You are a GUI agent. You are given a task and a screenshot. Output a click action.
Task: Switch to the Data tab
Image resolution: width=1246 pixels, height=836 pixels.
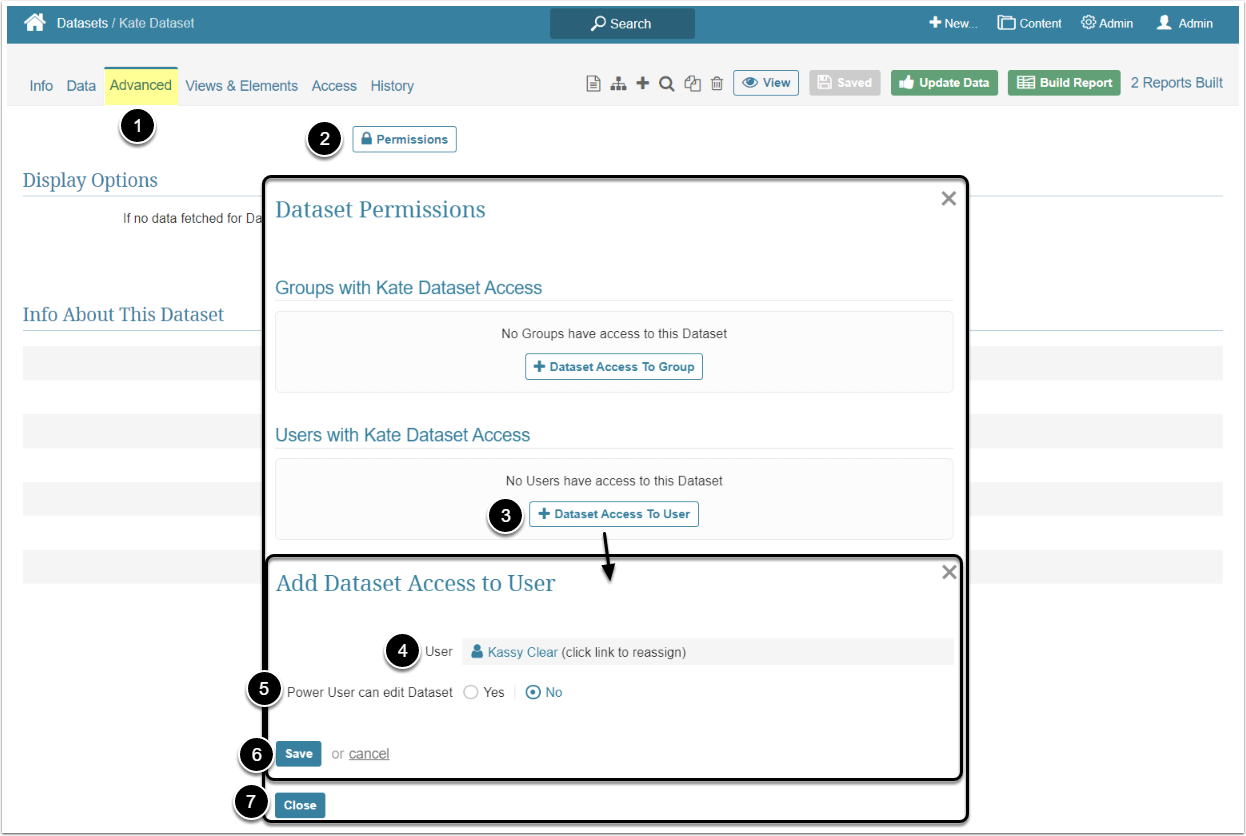[x=81, y=86]
